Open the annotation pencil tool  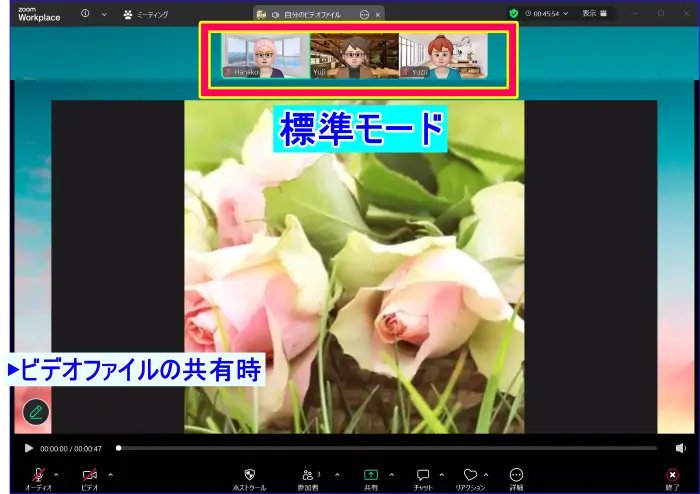(36, 411)
